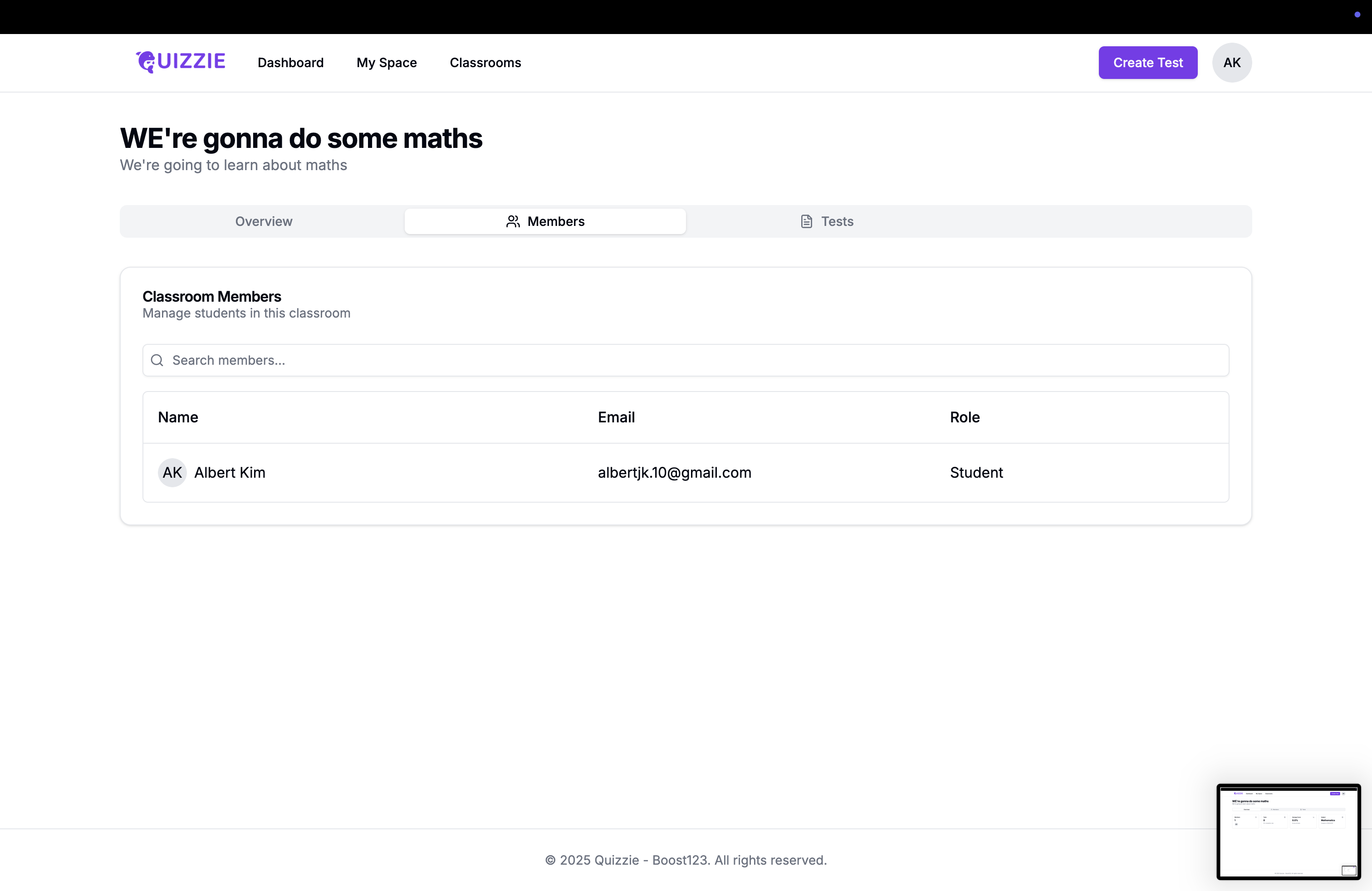The width and height of the screenshot is (1372, 891).
Task: Click the people icon on Members tab
Action: tap(513, 221)
